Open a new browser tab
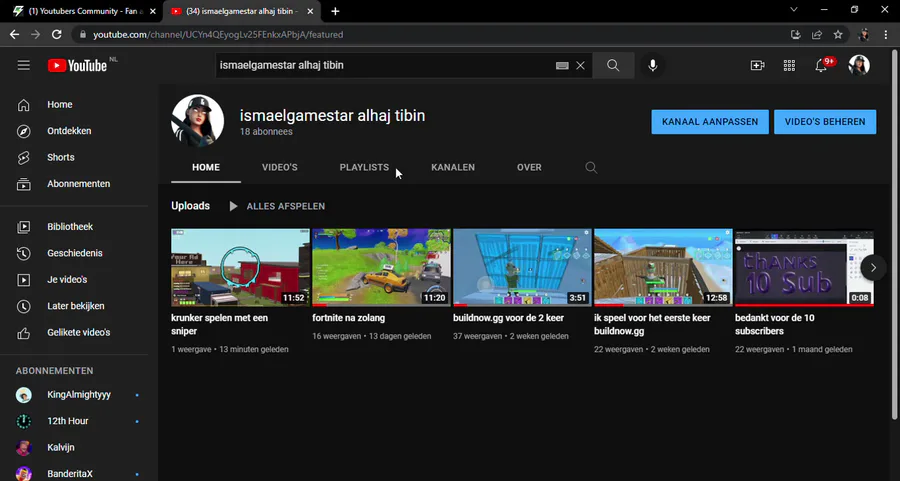The height and width of the screenshot is (481, 900). point(335,11)
